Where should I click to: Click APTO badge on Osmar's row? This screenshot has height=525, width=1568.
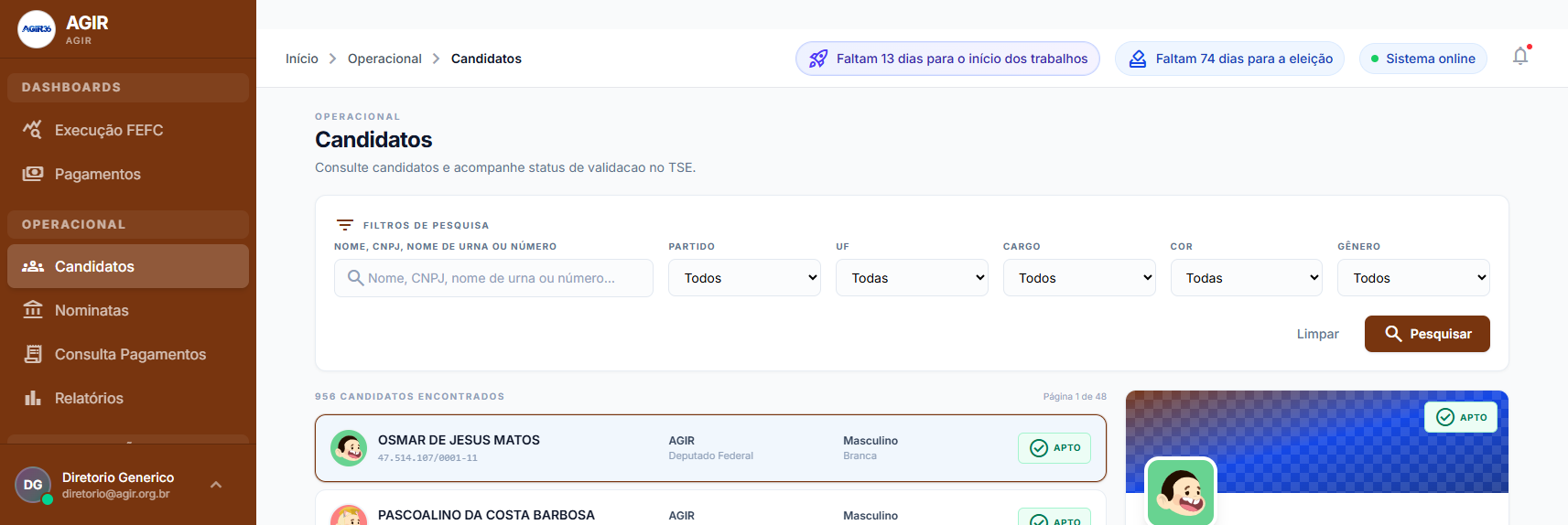click(1054, 448)
